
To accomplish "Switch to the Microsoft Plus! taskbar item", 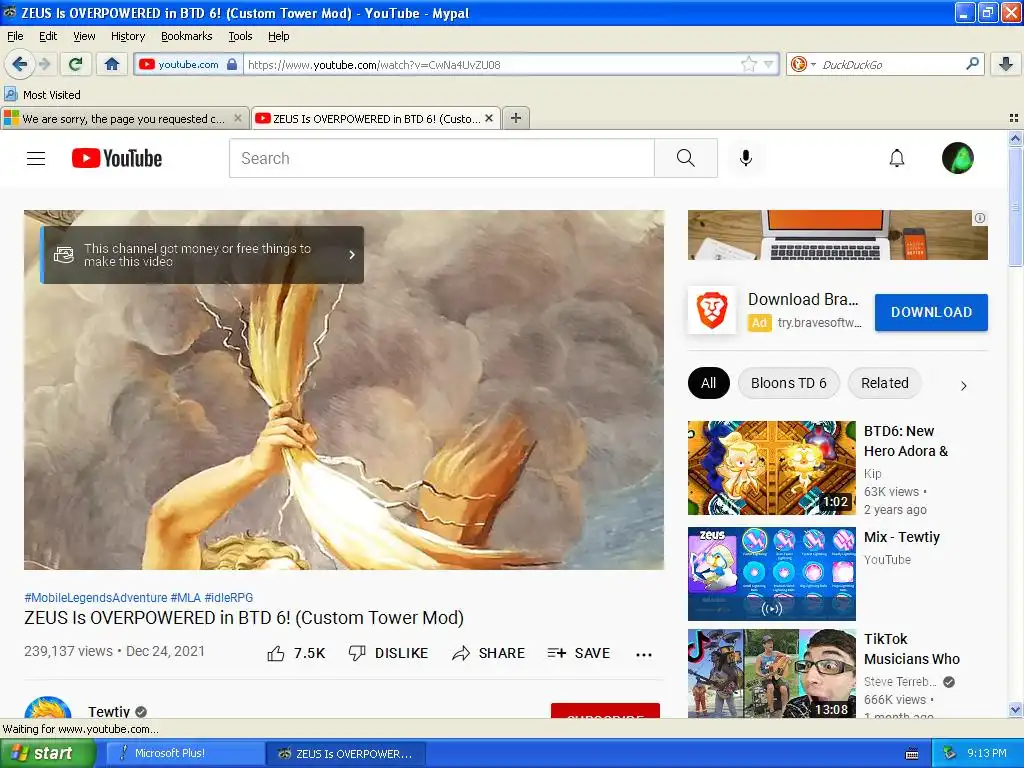I will 185,753.
